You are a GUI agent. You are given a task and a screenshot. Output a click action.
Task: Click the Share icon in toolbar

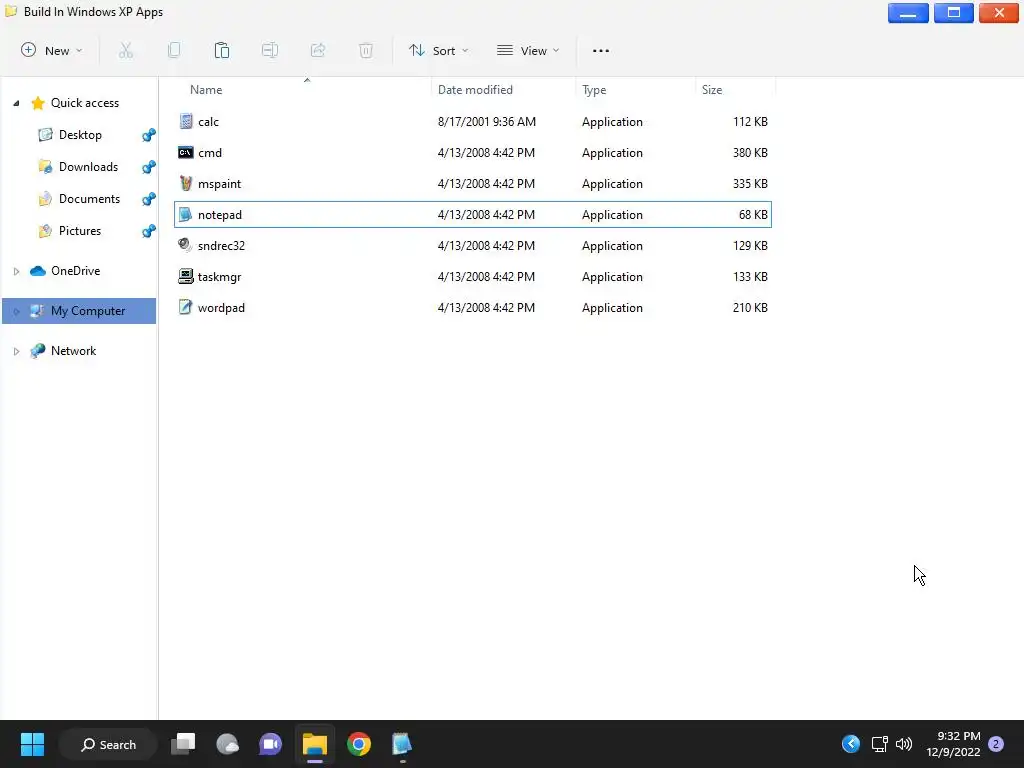pyautogui.click(x=318, y=50)
